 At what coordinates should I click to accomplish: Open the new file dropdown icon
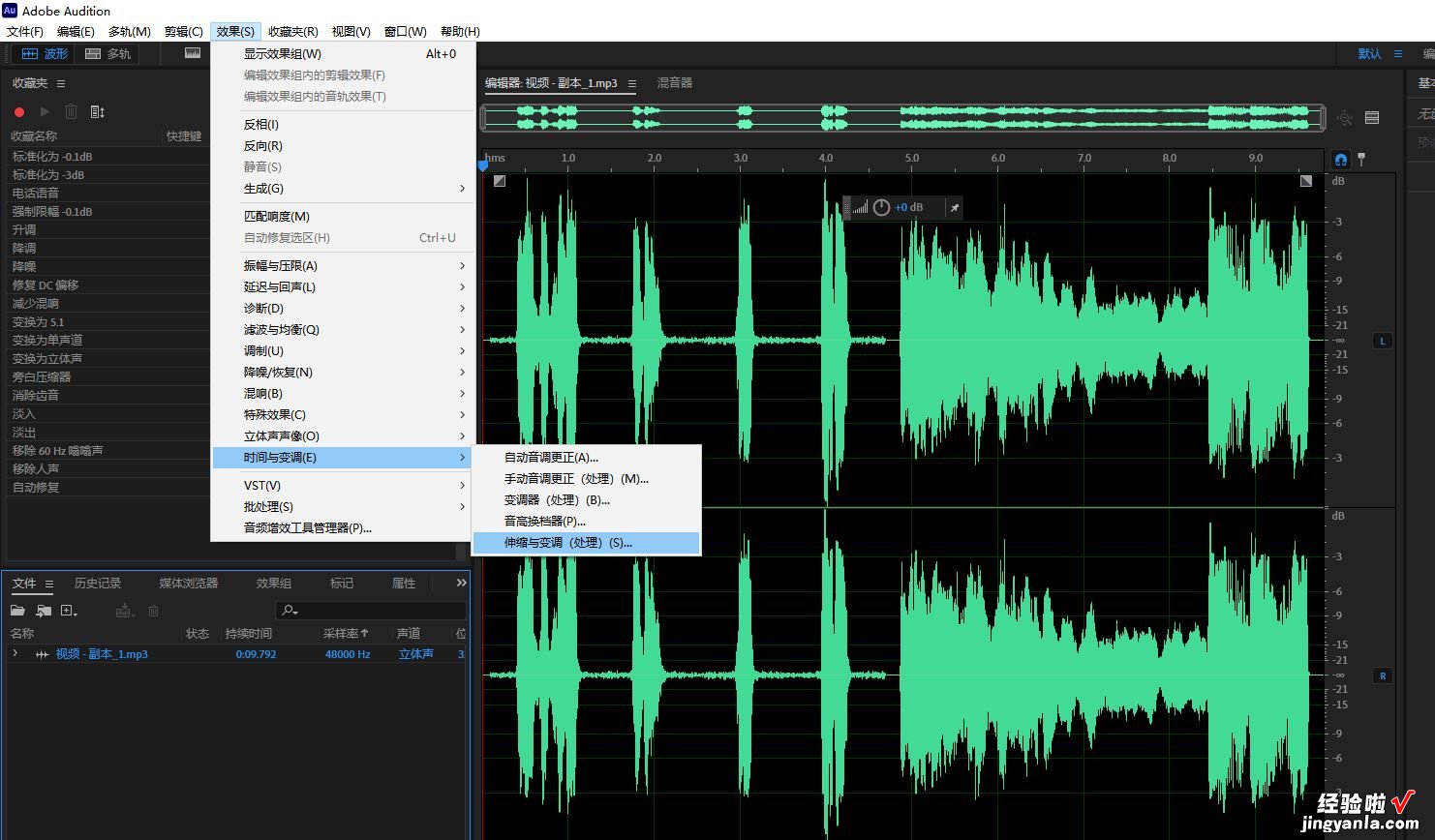point(69,611)
